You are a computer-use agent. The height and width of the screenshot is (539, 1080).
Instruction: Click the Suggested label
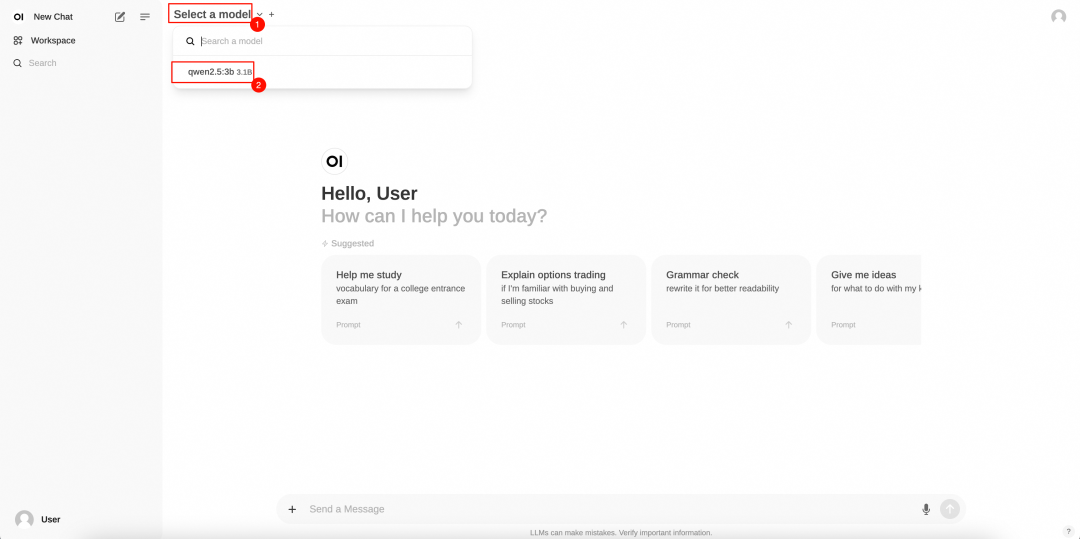[353, 244]
